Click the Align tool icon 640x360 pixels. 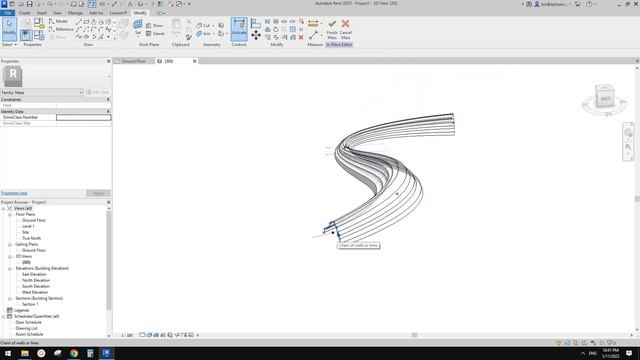(256, 23)
